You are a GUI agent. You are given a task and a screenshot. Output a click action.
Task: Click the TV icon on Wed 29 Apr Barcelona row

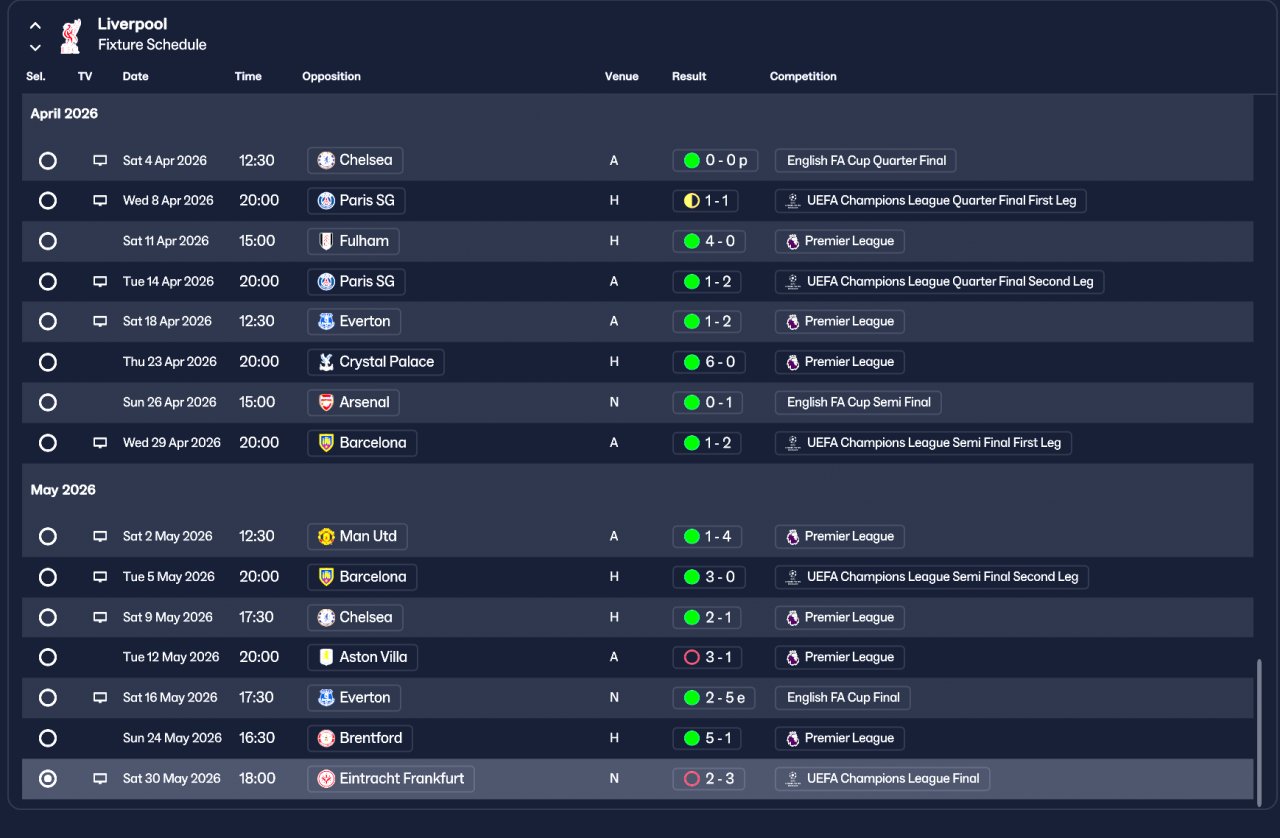tap(100, 442)
